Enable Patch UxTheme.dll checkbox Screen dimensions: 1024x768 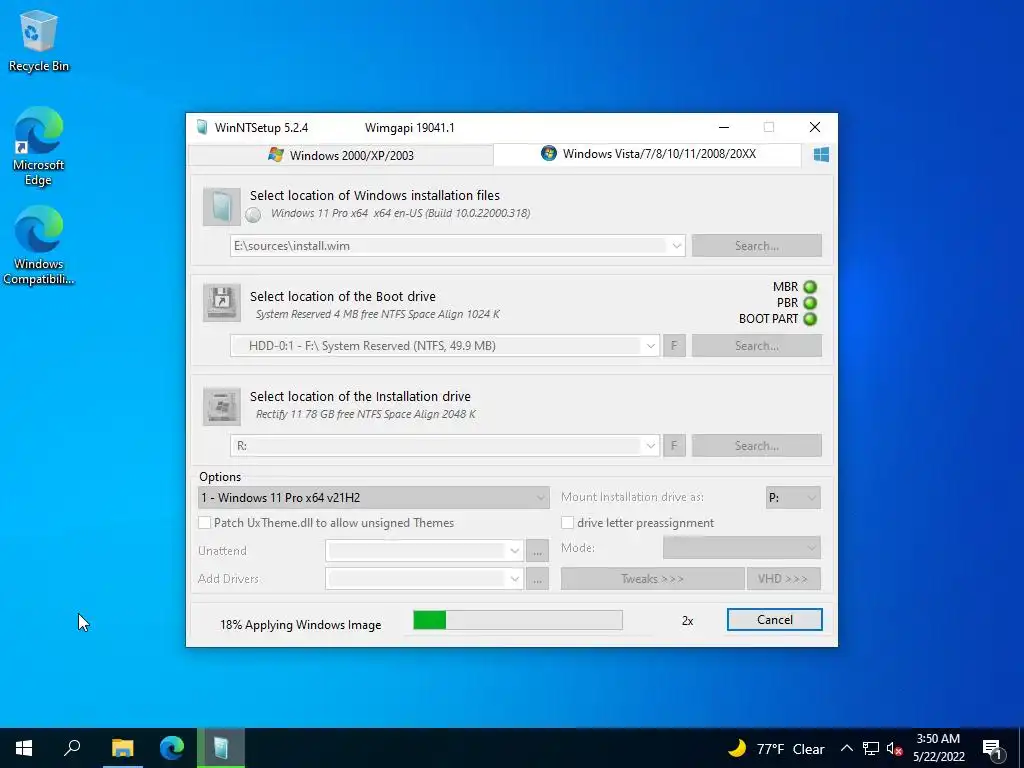point(204,522)
